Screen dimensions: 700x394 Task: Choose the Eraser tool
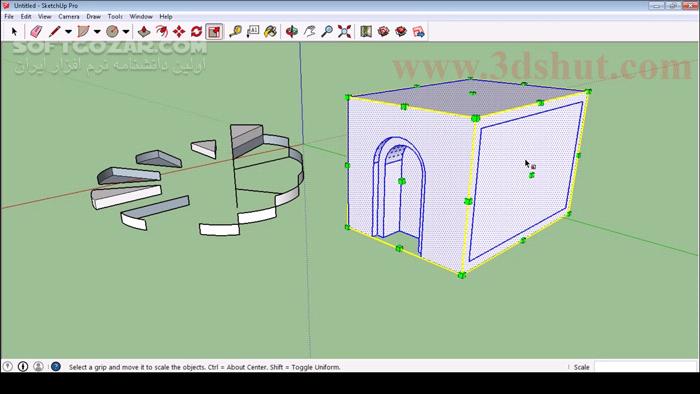(36, 32)
